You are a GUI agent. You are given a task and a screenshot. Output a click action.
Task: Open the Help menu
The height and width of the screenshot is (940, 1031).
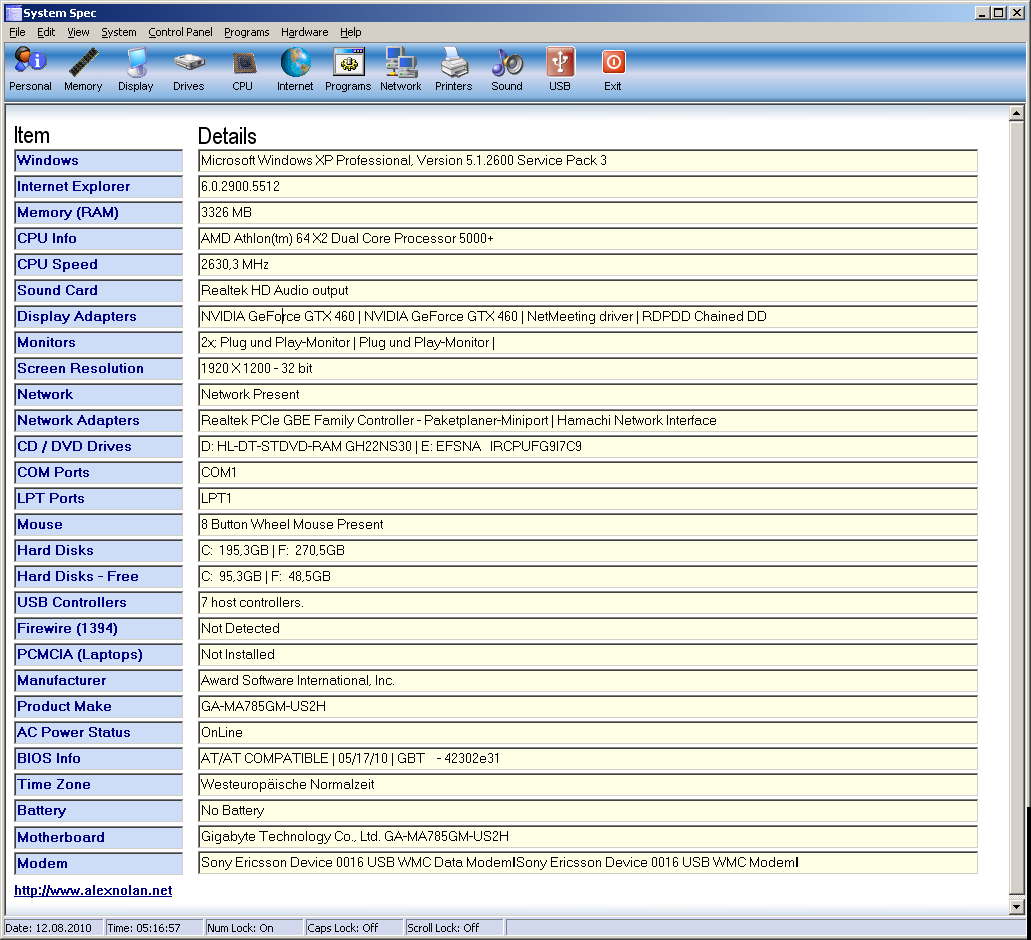350,32
